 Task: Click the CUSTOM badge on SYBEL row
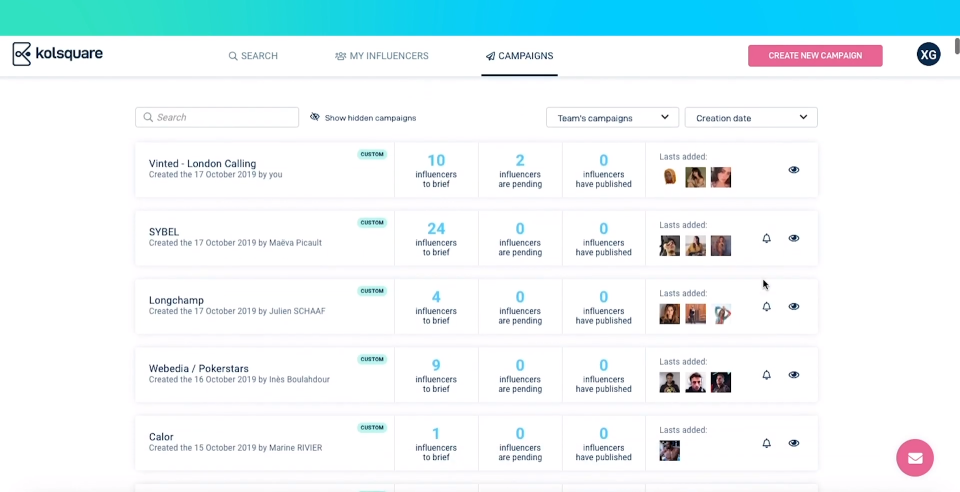[372, 223]
